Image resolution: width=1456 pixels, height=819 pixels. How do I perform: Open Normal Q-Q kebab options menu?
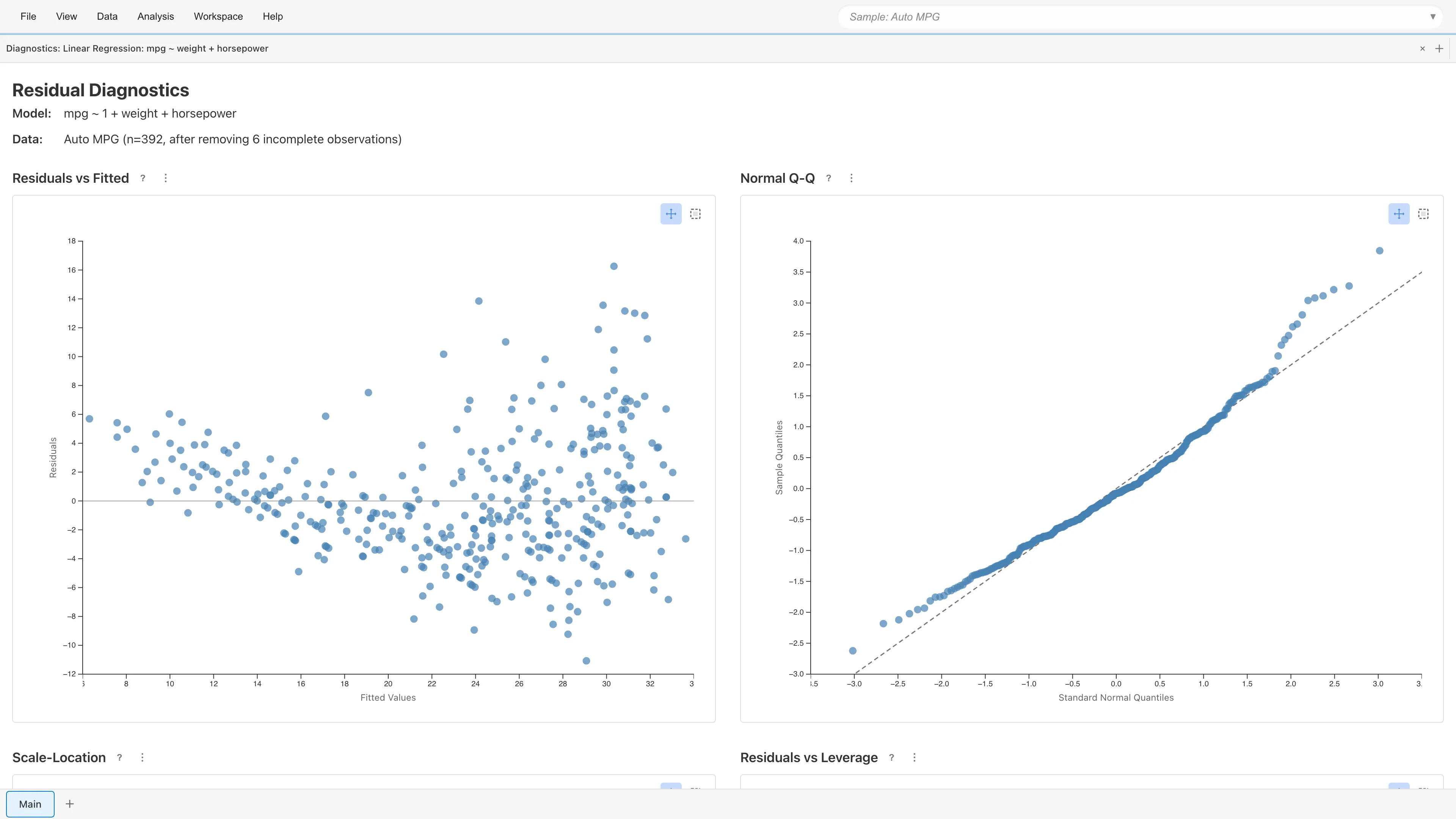tap(851, 178)
